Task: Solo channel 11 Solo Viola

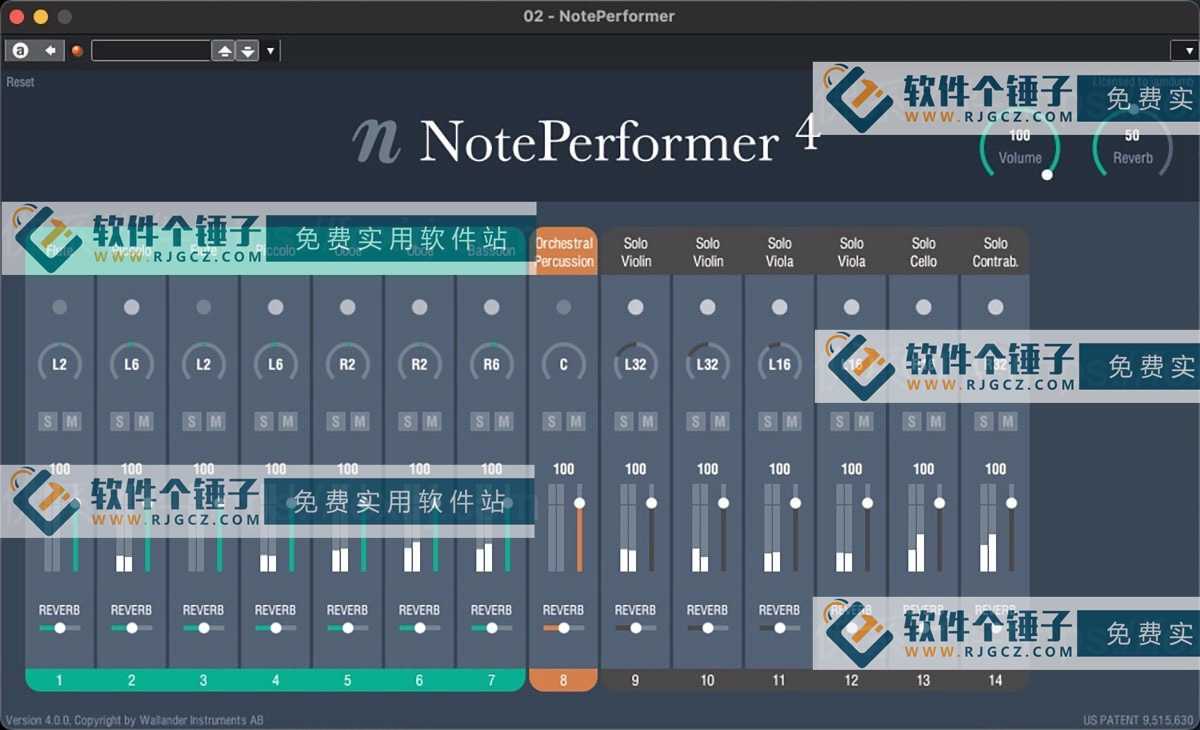Action: [768, 422]
